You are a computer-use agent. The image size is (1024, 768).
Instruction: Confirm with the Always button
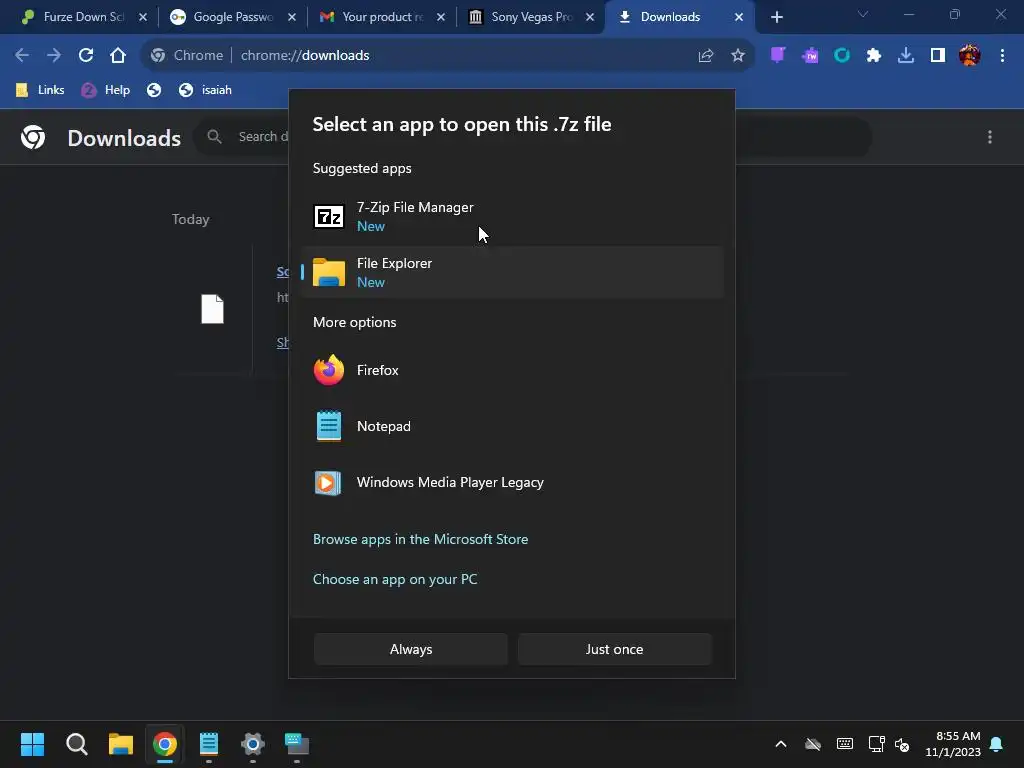tap(411, 649)
